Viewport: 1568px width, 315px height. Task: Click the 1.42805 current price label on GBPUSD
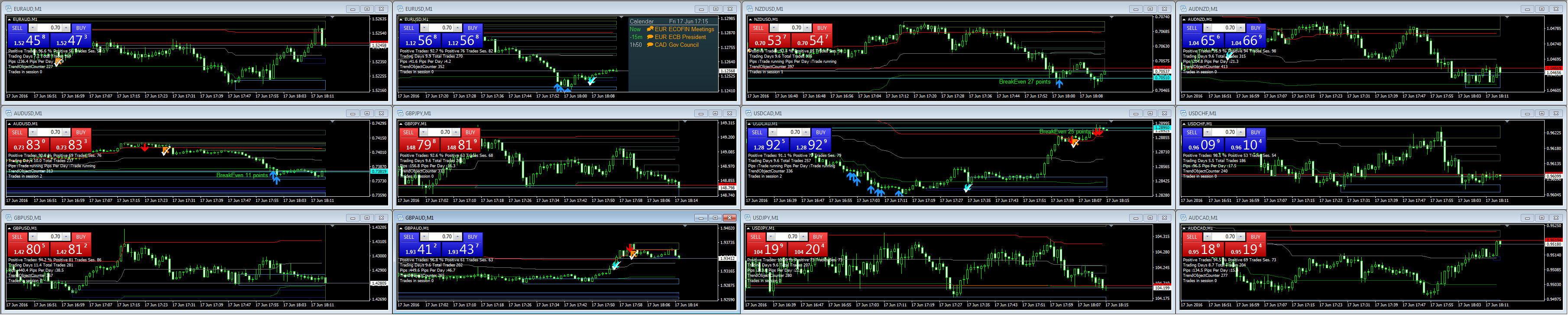379,283
